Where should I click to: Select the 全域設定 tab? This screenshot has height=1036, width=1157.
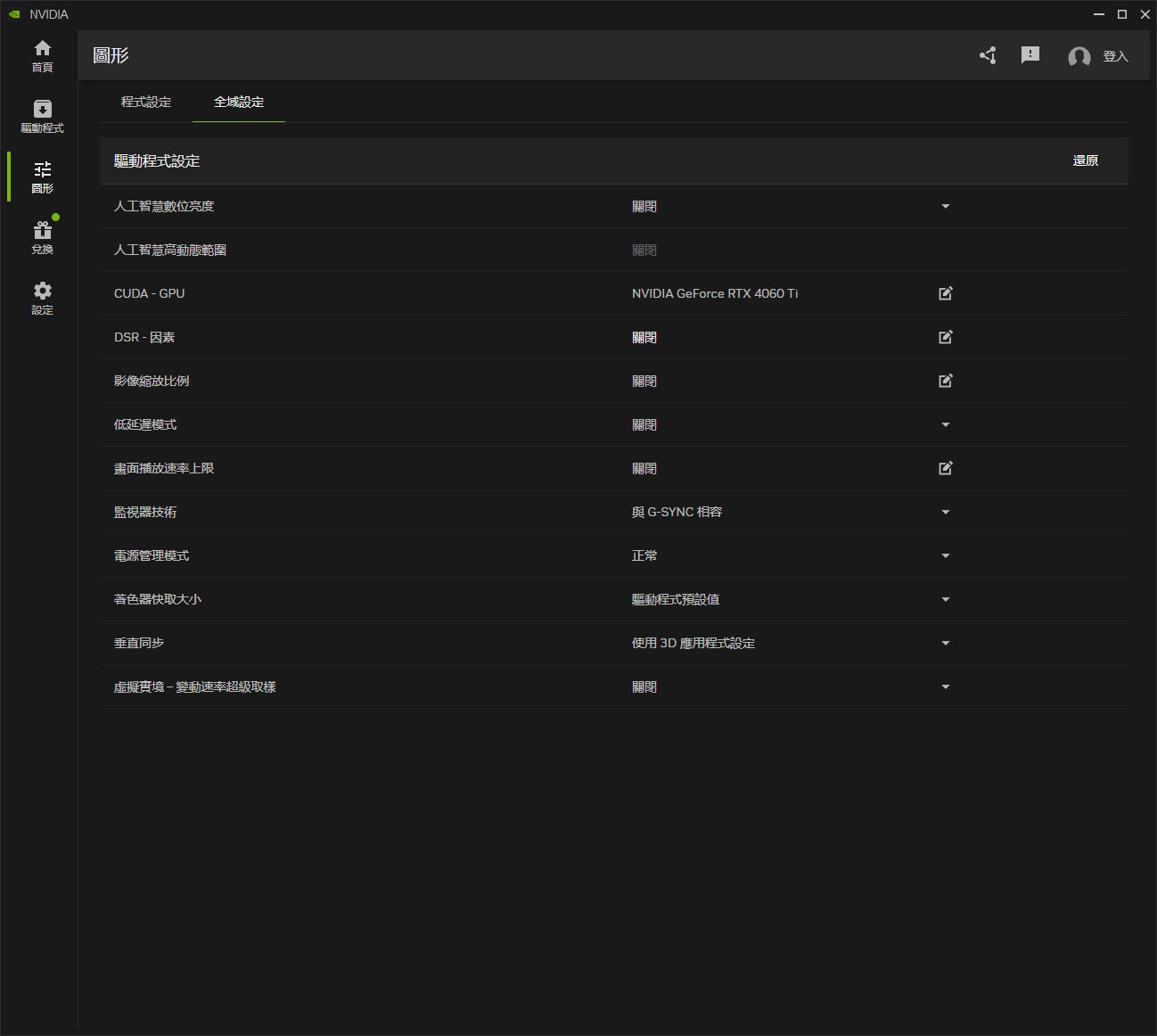(238, 102)
